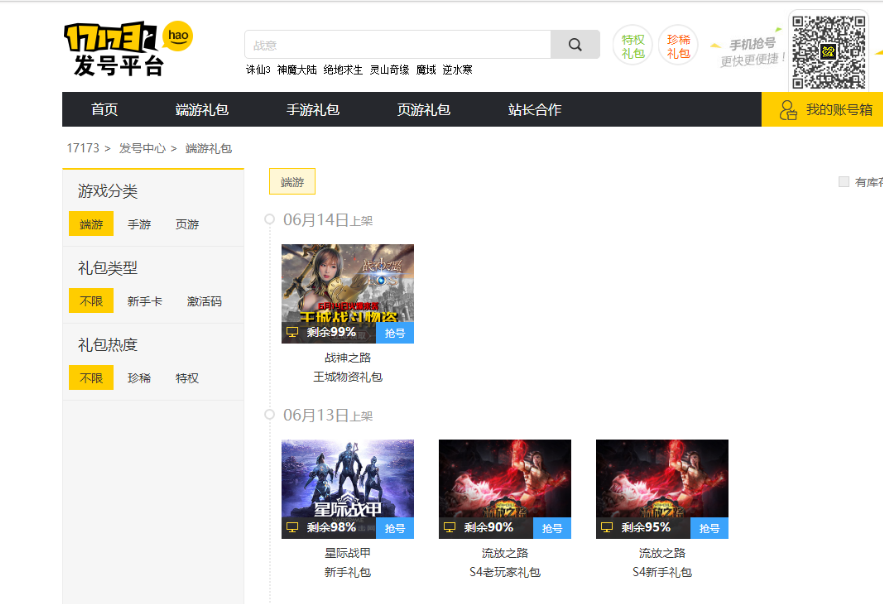The width and height of the screenshot is (883, 604).
Task: Select 激活码 gift type filter
Action: (x=204, y=301)
